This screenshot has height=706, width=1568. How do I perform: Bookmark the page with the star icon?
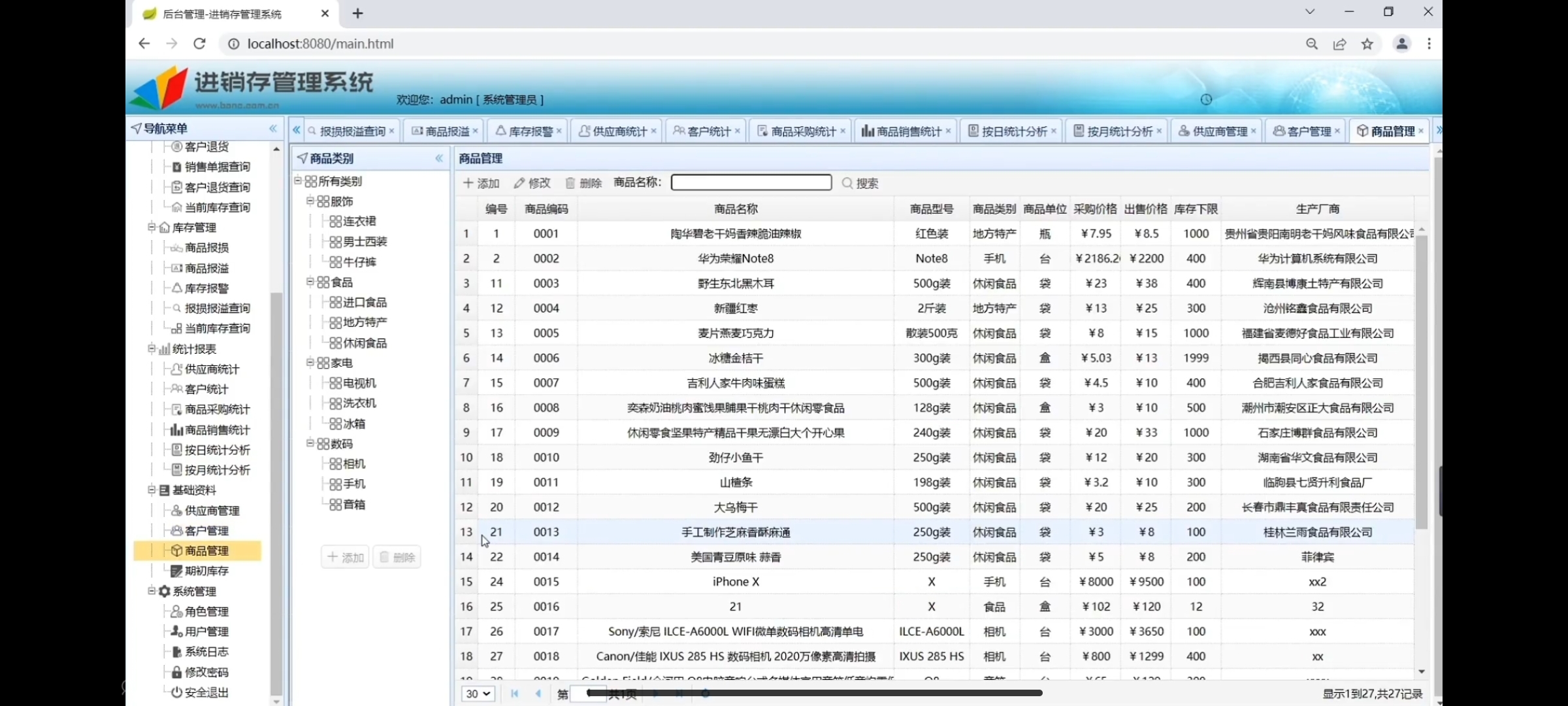click(1367, 44)
